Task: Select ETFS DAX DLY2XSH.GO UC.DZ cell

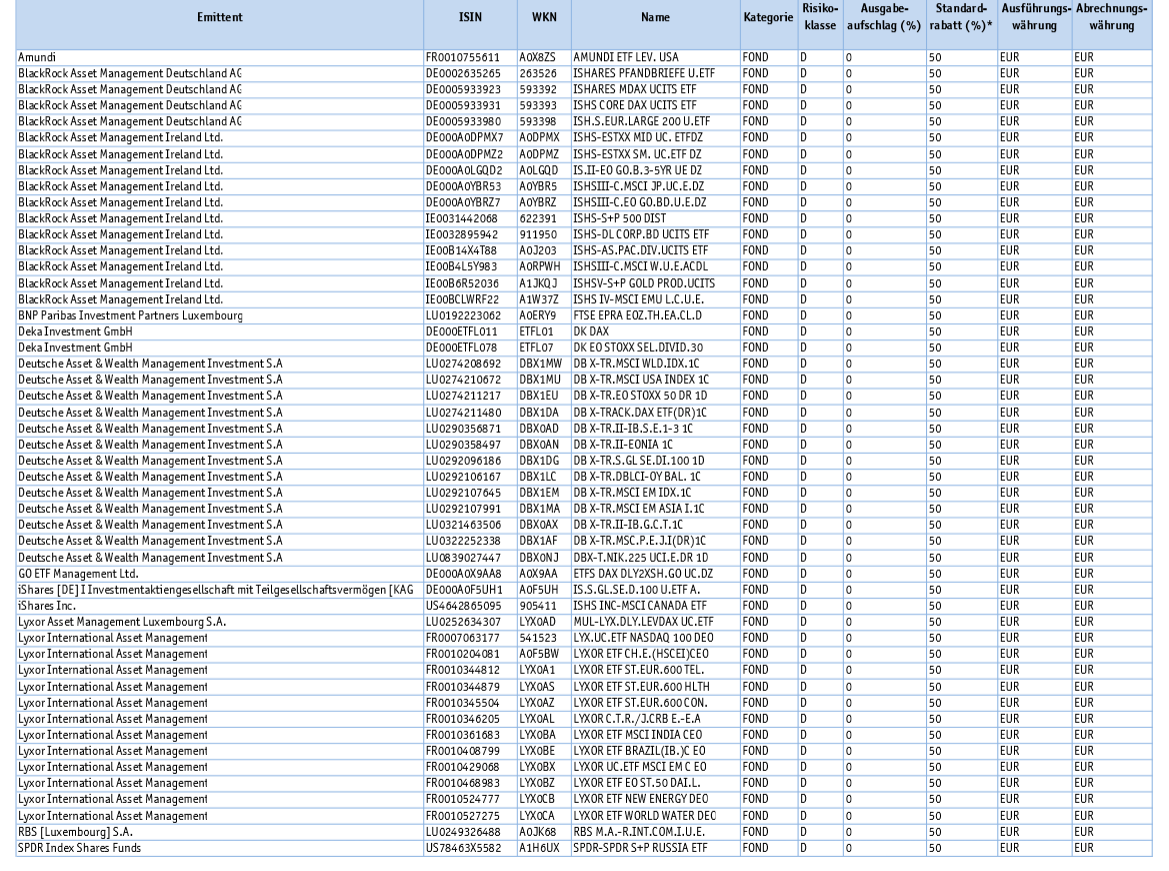Action: (x=655, y=574)
